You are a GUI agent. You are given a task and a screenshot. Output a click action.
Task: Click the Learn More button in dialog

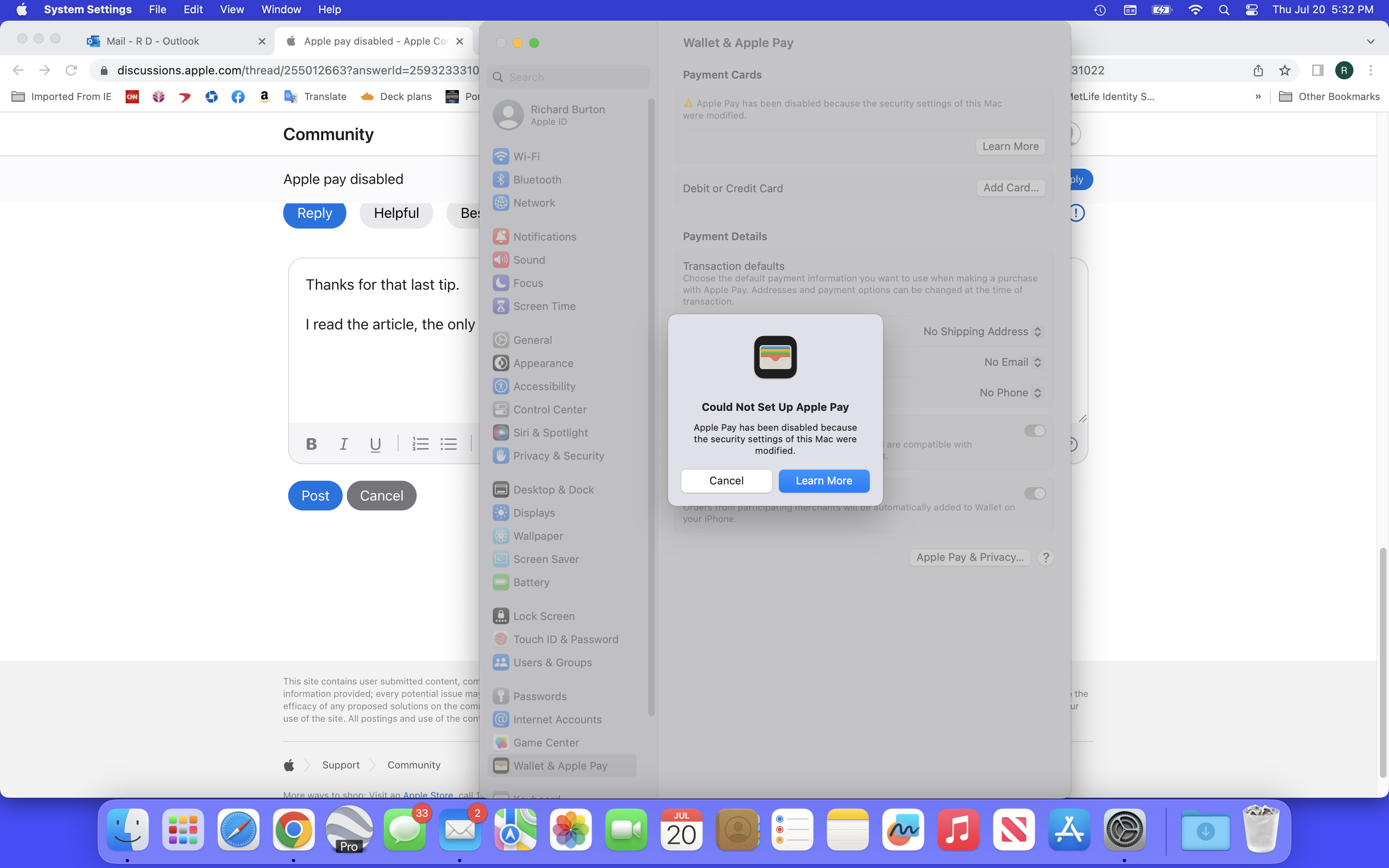tap(823, 480)
